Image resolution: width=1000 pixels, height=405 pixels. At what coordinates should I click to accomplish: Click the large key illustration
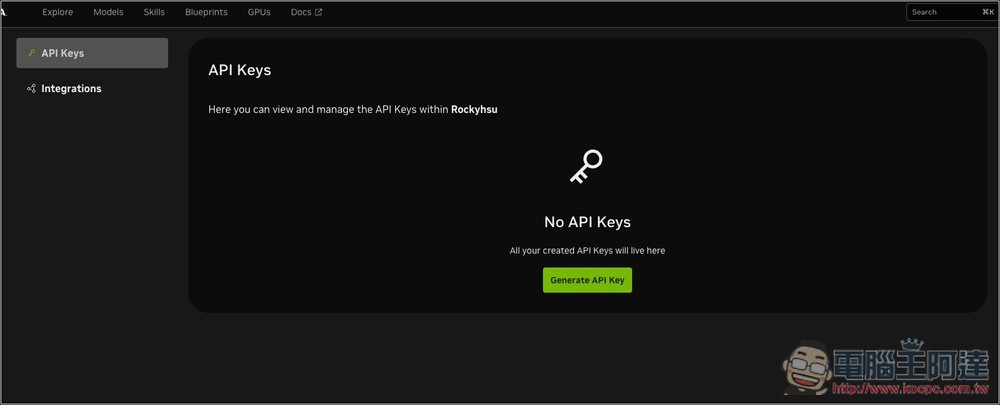(x=586, y=167)
